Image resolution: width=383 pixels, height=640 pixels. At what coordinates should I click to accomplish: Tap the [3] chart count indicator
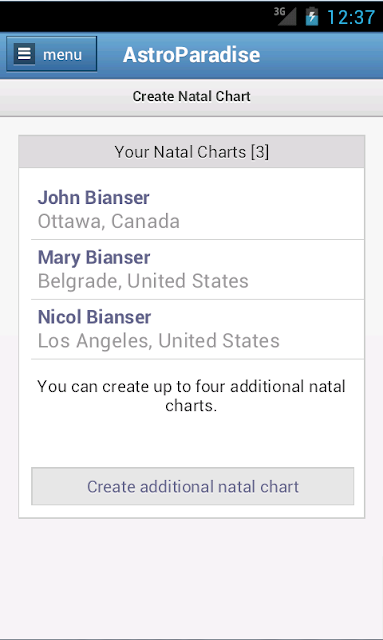coord(260,152)
